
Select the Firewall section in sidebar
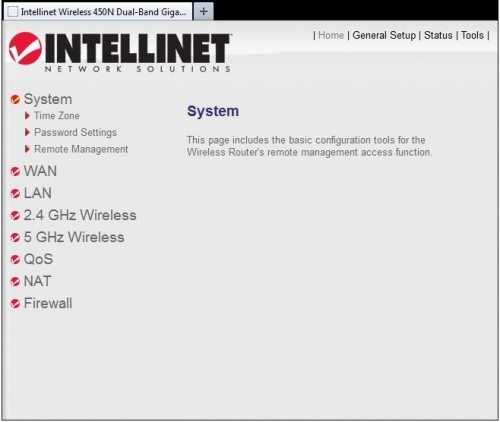click(48, 303)
